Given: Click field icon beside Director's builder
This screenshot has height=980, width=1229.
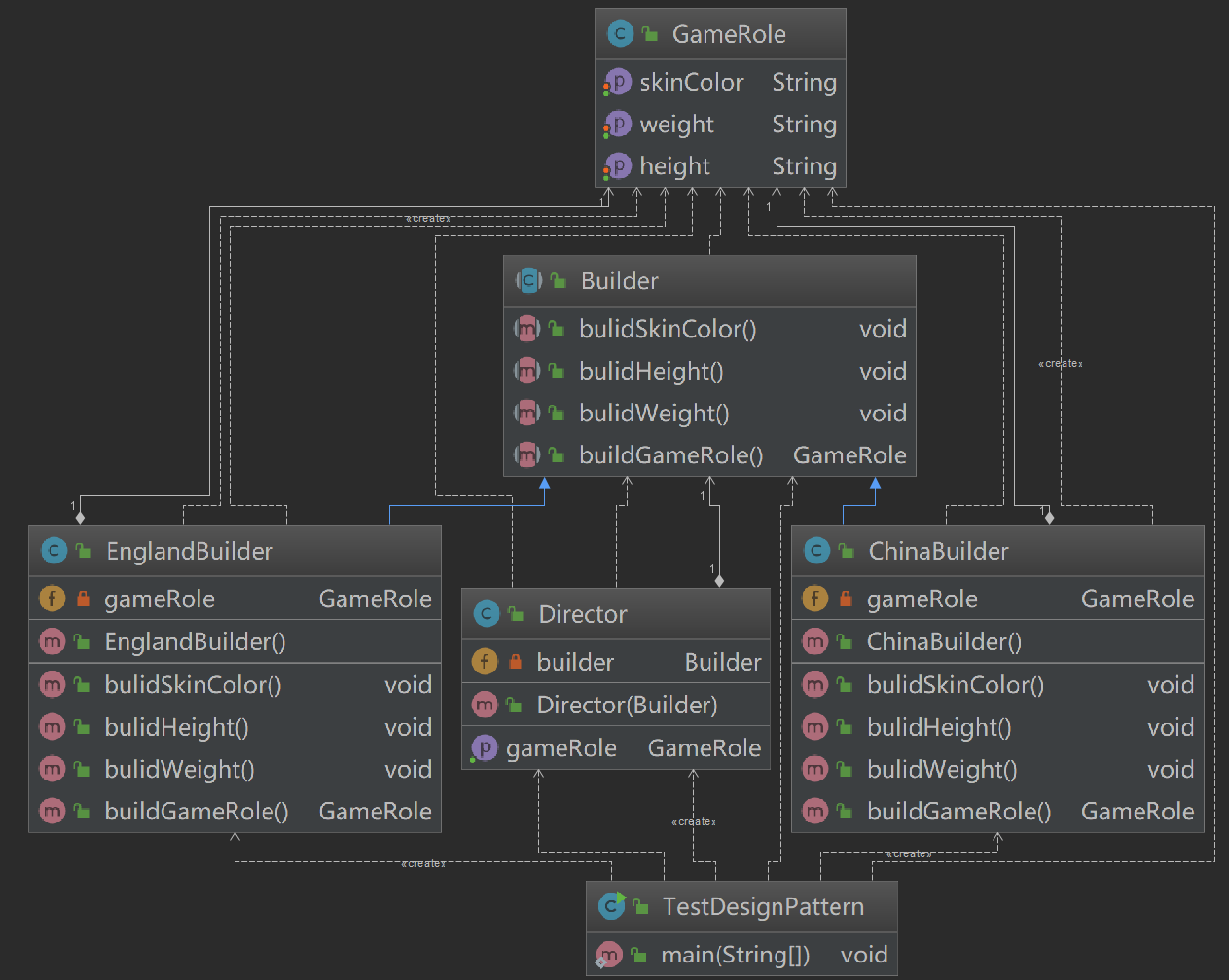Looking at the screenshot, I should click(x=484, y=662).
